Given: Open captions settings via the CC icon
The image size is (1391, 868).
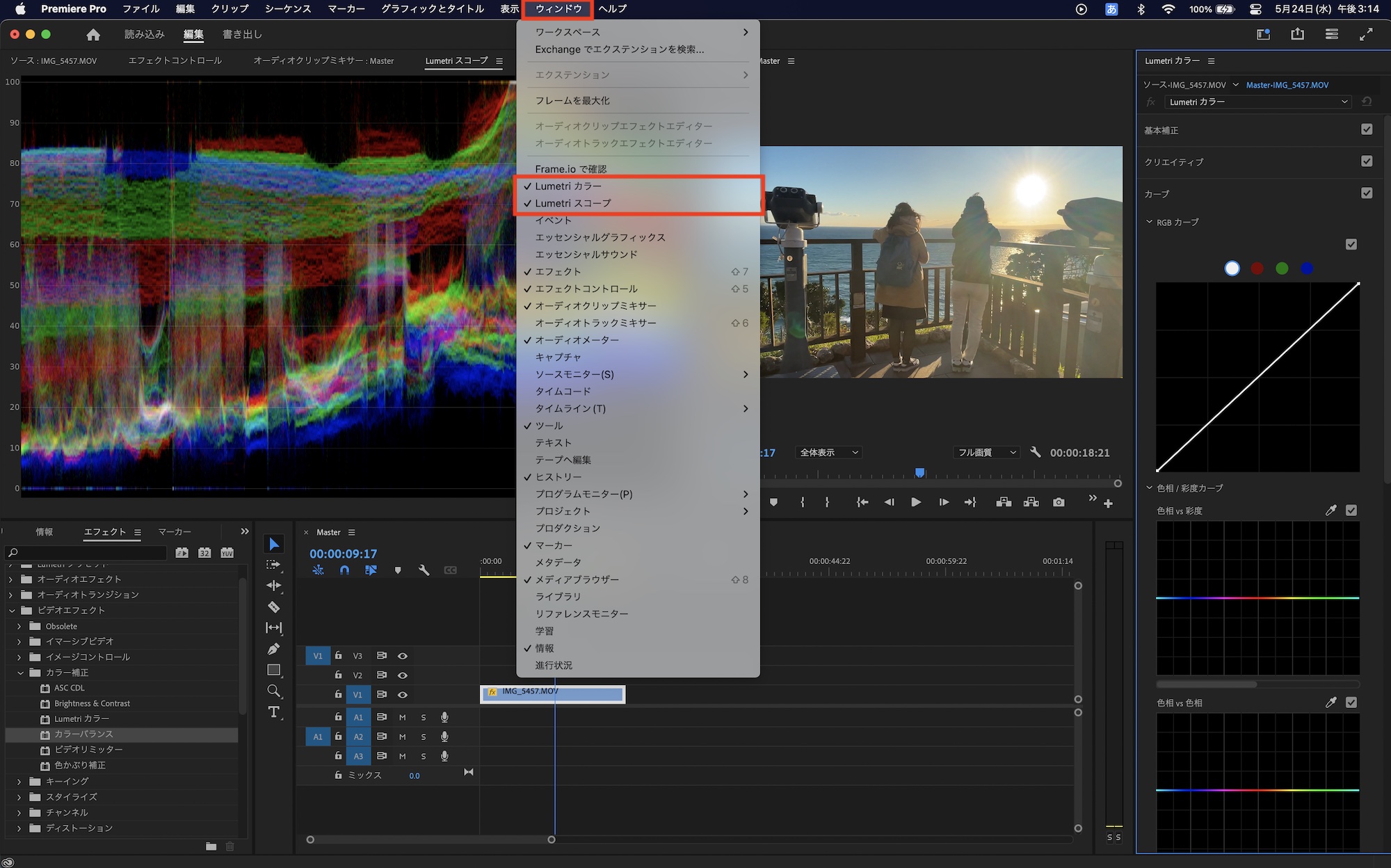Looking at the screenshot, I should [450, 570].
